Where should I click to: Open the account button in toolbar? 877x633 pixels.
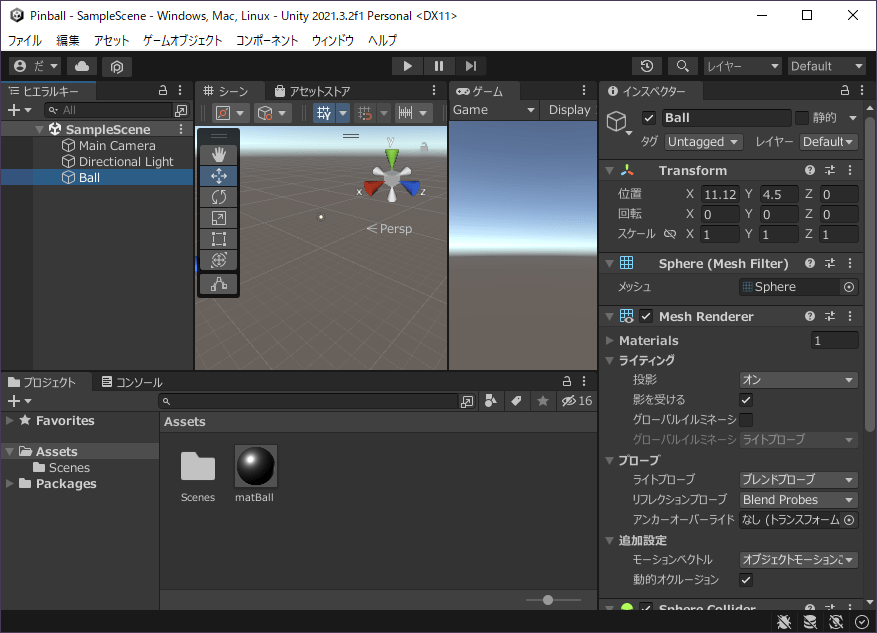[35, 67]
